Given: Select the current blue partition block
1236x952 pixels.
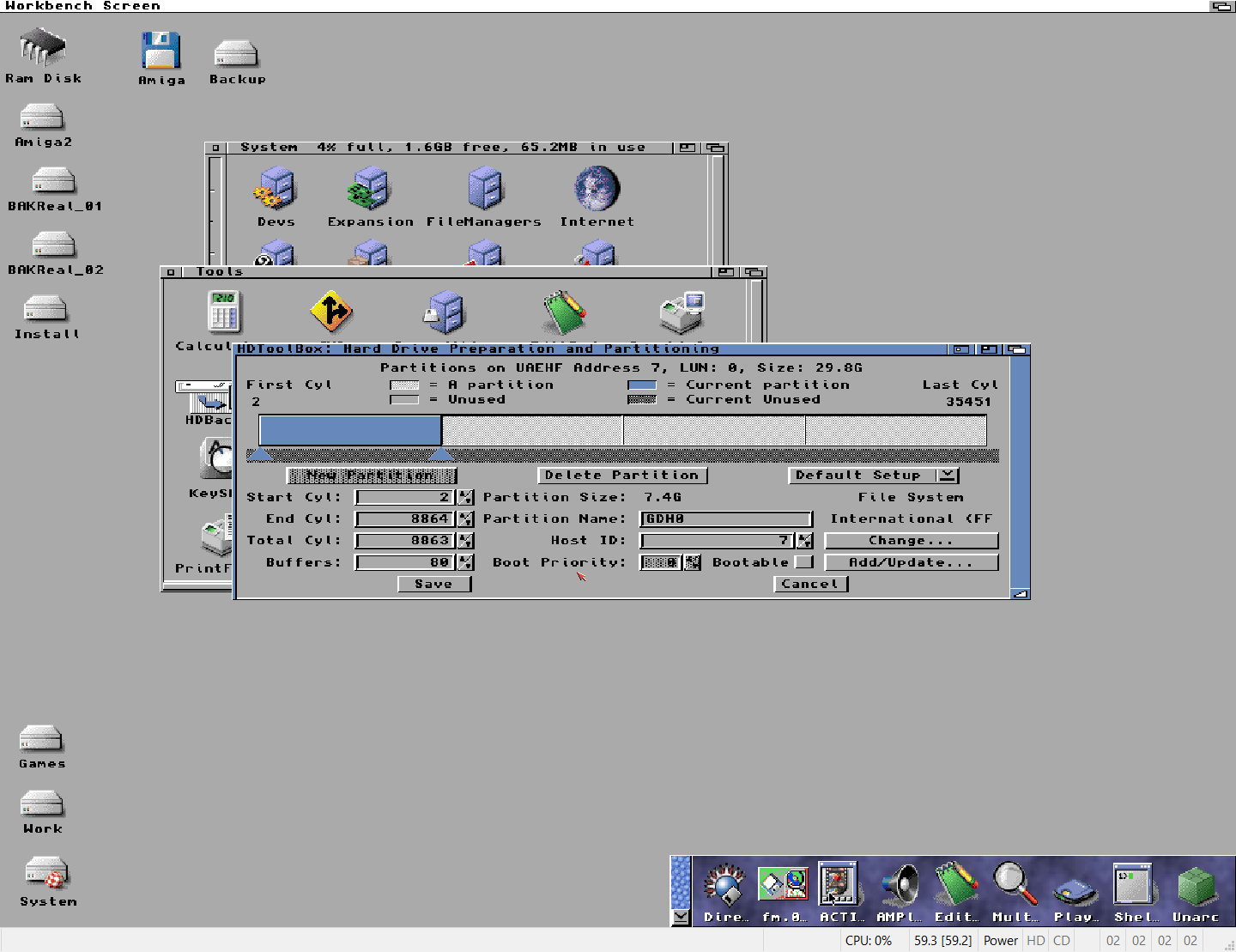Looking at the screenshot, I should pyautogui.click(x=350, y=430).
